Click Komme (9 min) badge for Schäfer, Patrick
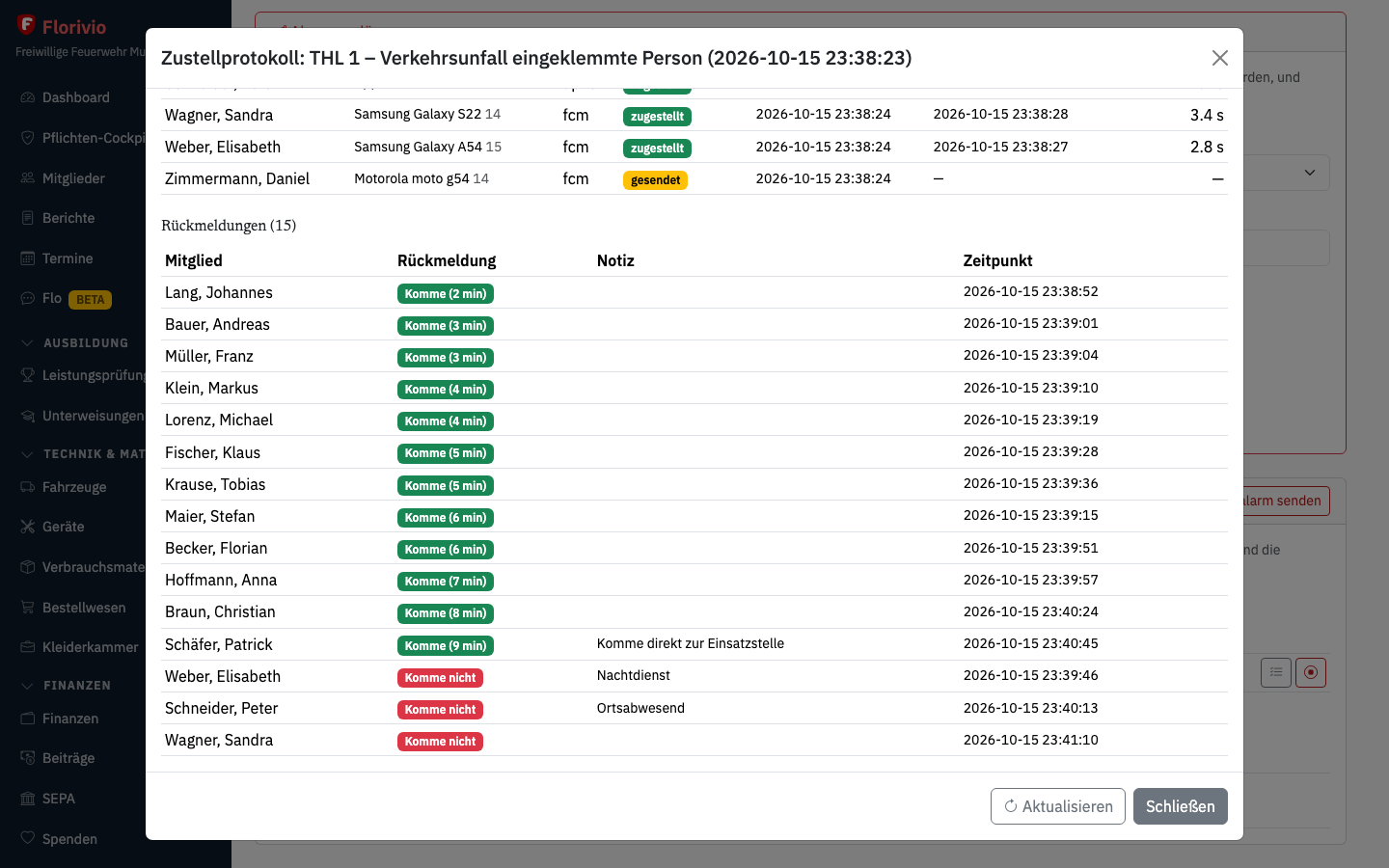Image resolution: width=1389 pixels, height=868 pixels. [446, 646]
